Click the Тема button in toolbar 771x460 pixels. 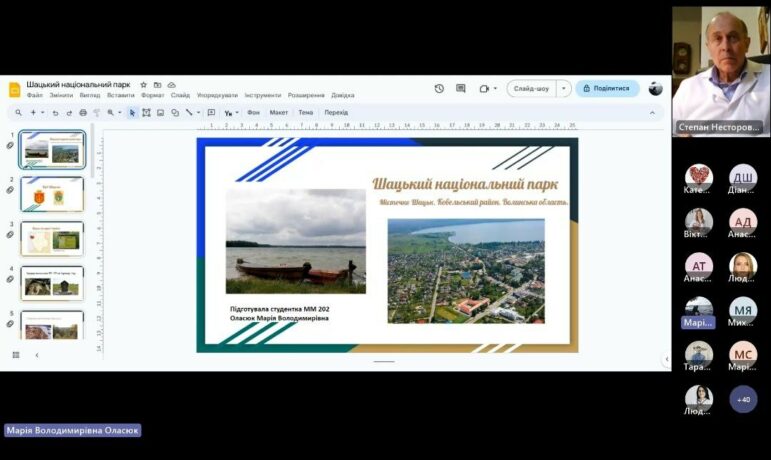[305, 113]
